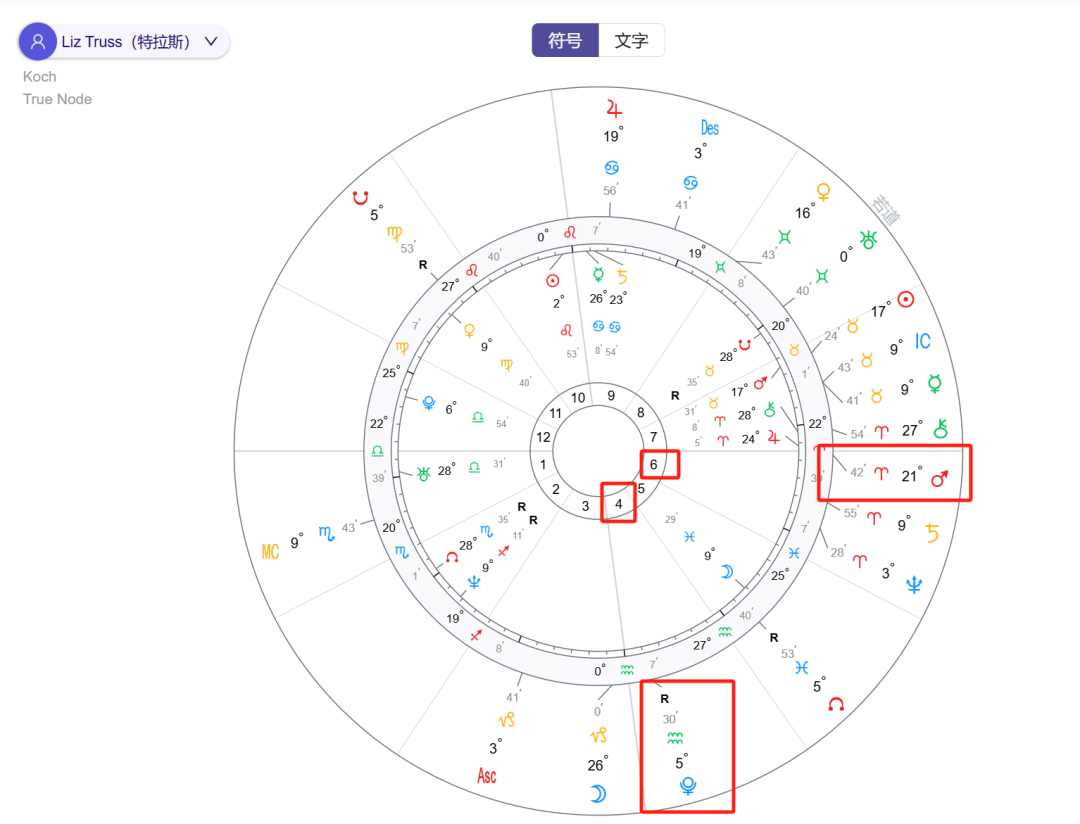This screenshot has width=1080, height=824.
Task: Click house number 1 in the center wheel
Action: coord(543,464)
